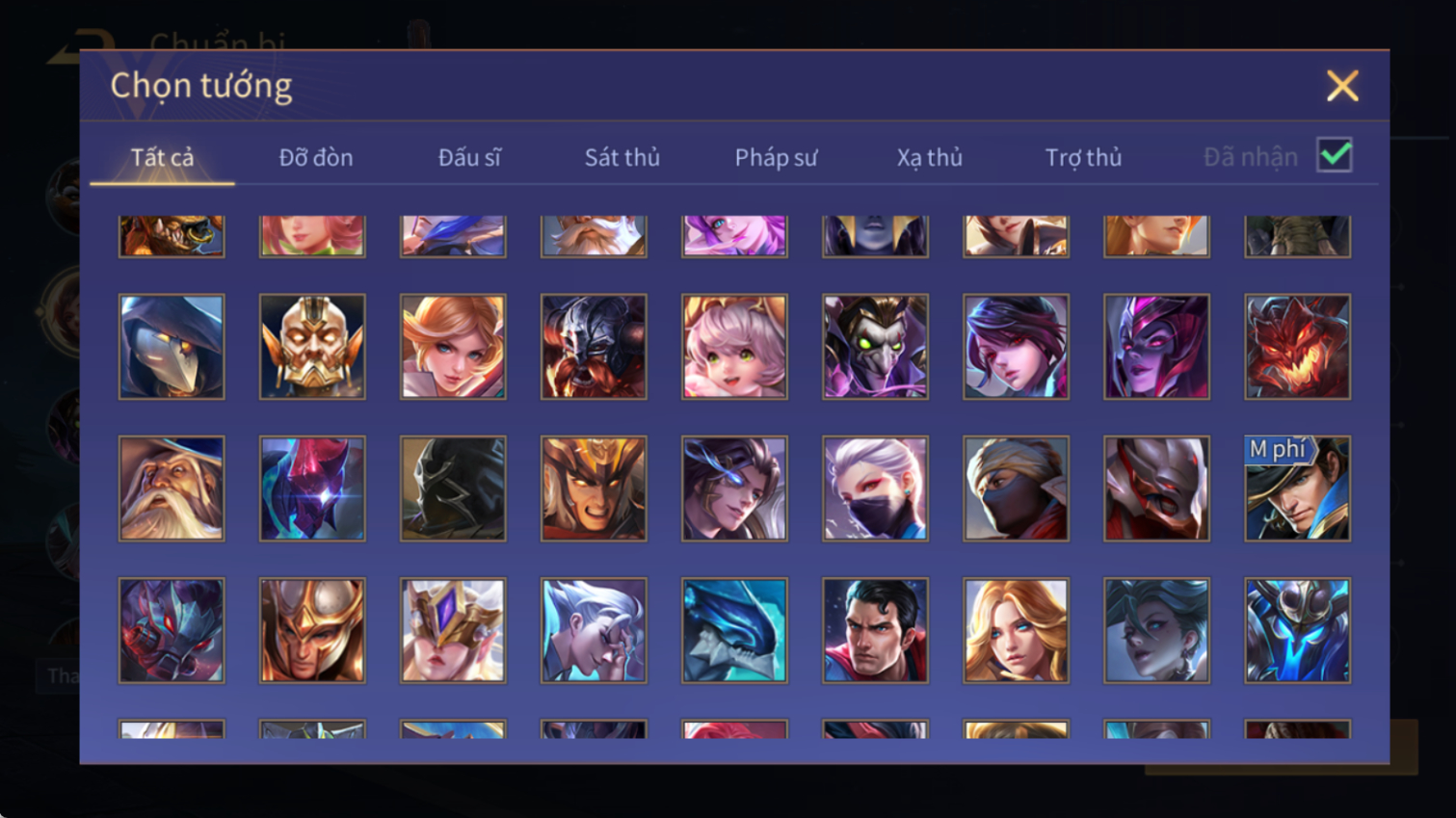Pick the blonde woman hero next to Superman
The width and height of the screenshot is (1456, 818).
(x=1016, y=630)
